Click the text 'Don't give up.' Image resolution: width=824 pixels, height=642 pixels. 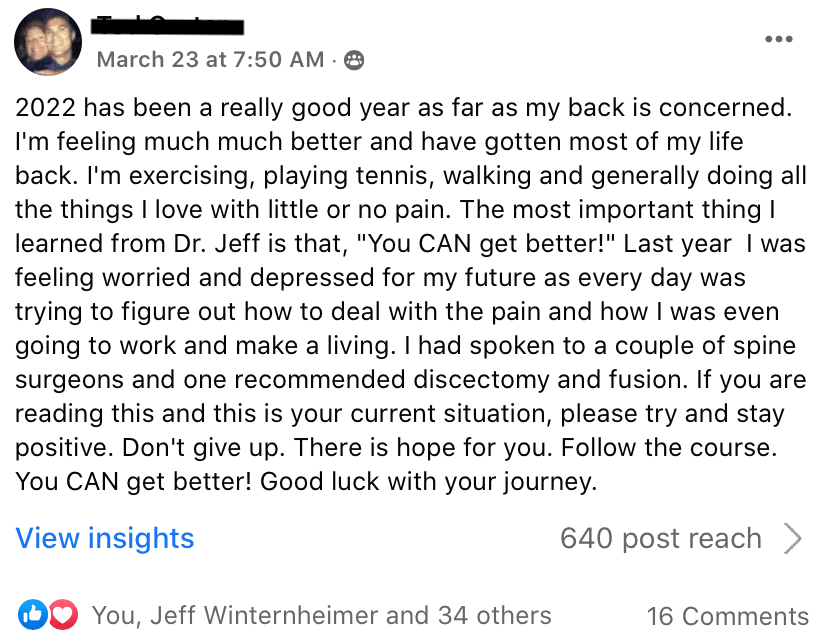tap(203, 448)
